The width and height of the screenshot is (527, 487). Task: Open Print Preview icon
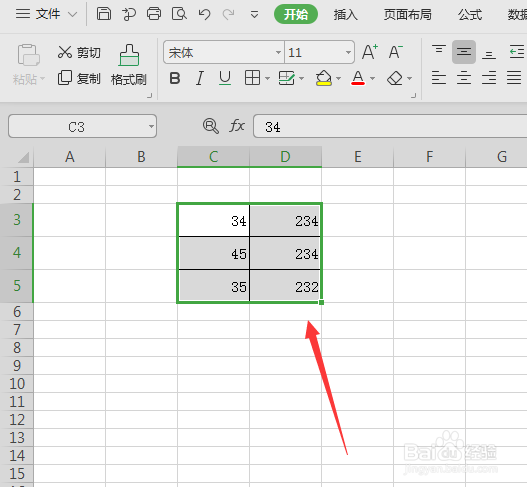179,14
